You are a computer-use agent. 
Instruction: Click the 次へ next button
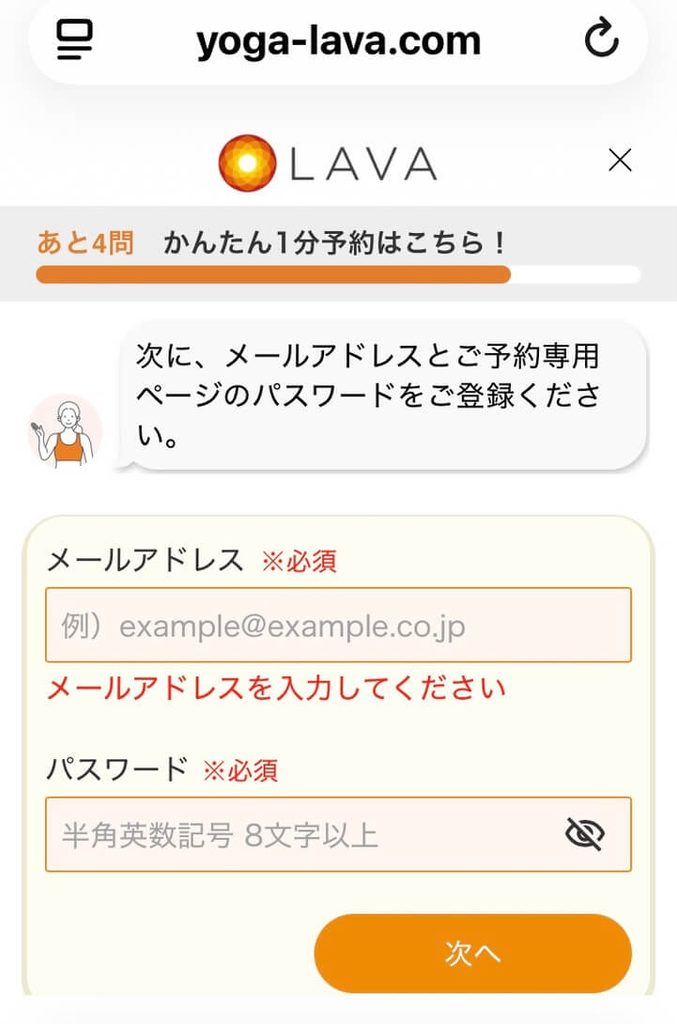point(473,953)
